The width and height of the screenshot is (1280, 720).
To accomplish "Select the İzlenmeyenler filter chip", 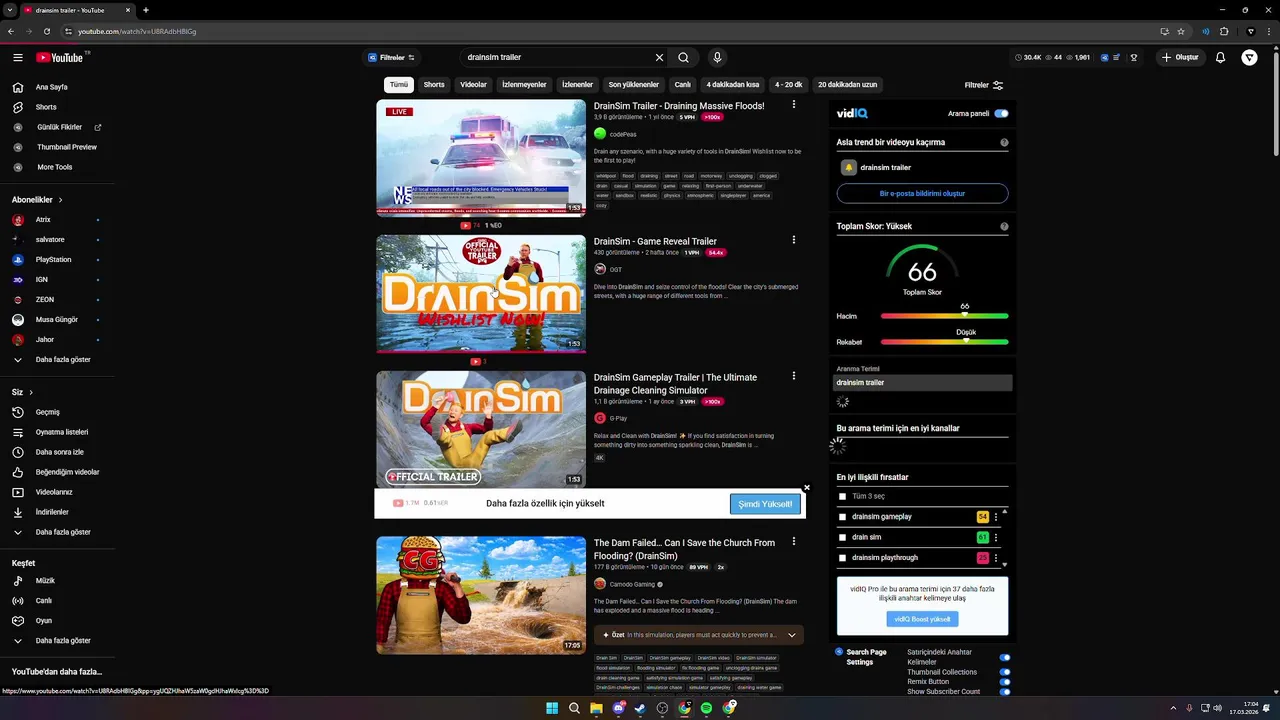I will 524,85.
